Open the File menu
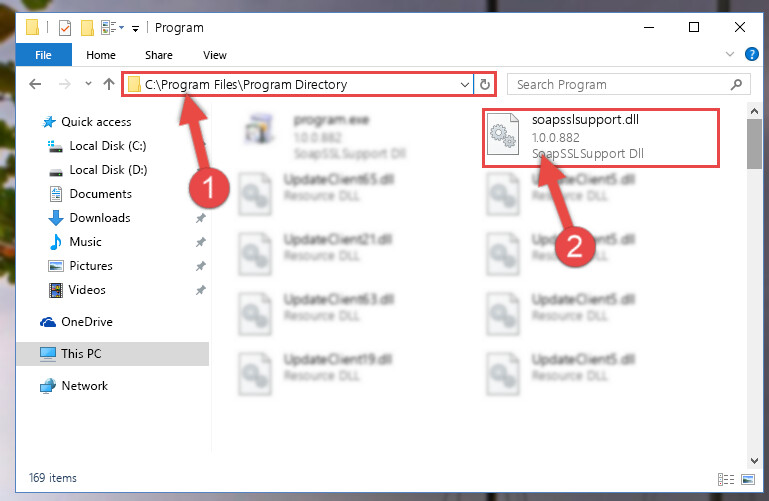769x501 pixels. (x=43, y=55)
